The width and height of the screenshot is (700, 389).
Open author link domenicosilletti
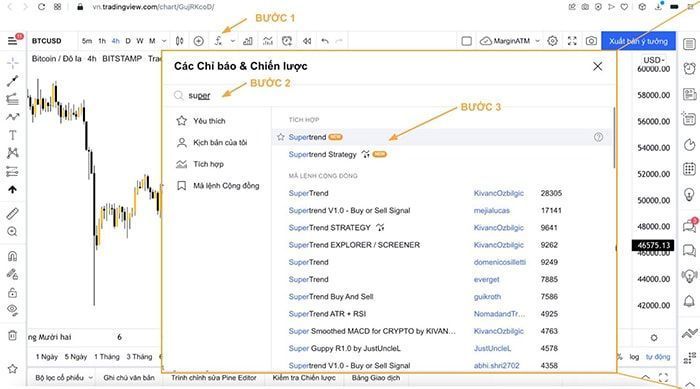500,262
